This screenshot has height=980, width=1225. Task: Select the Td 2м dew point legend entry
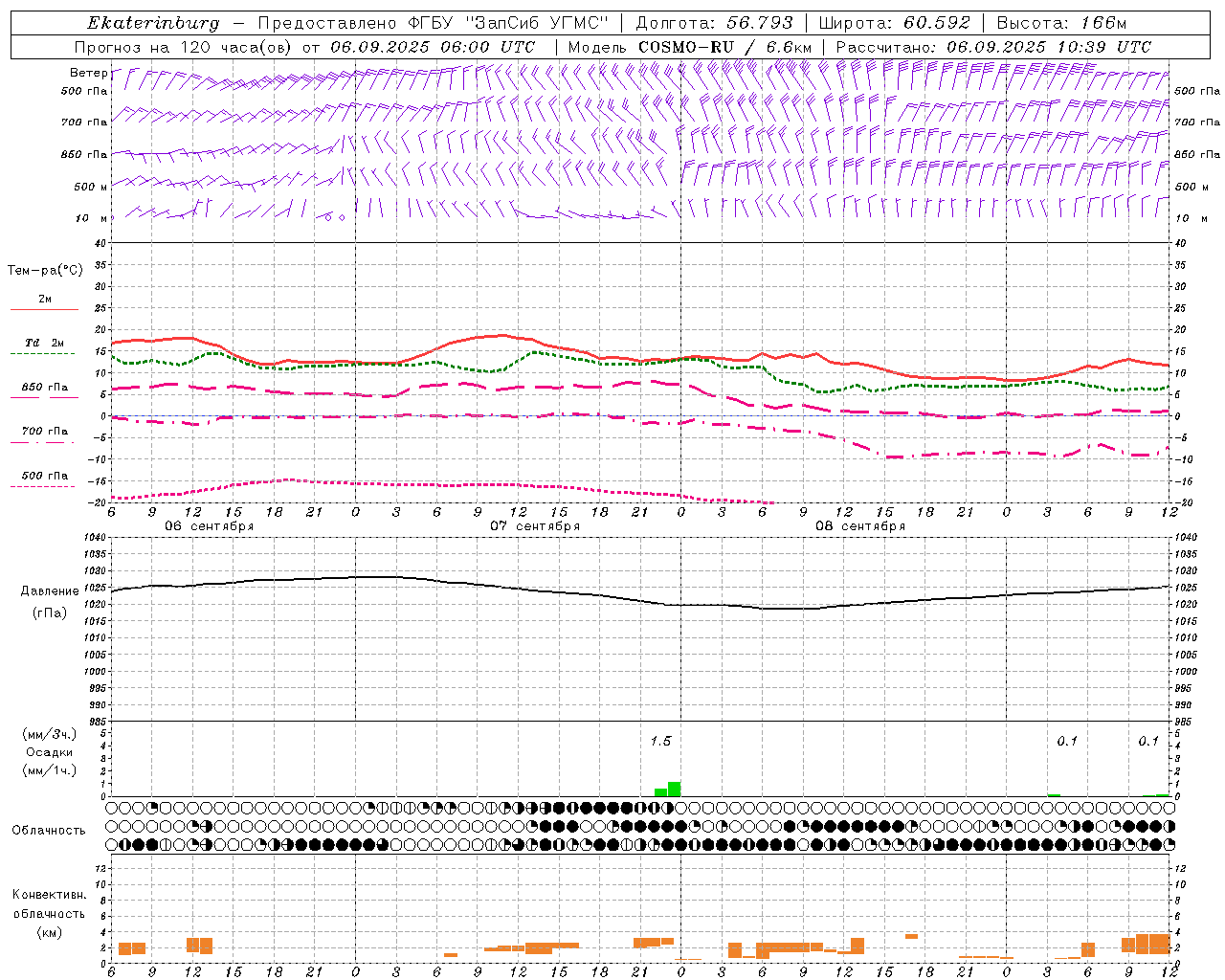44,344
